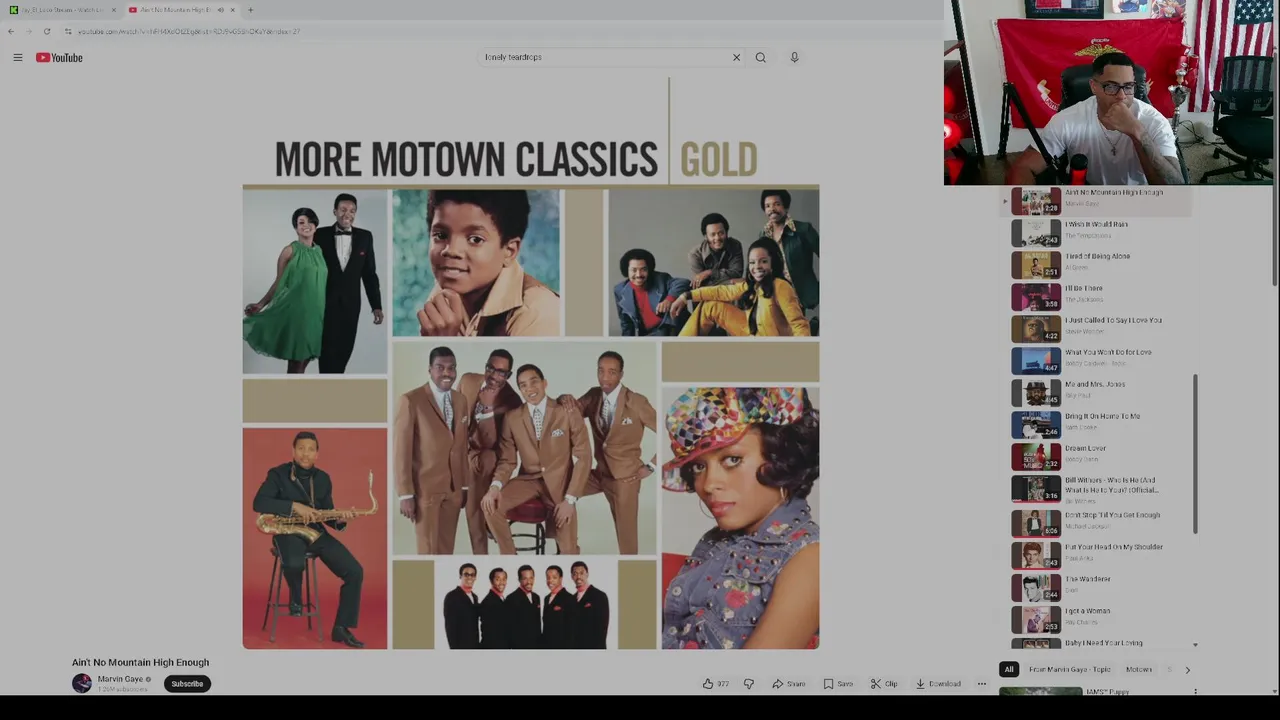Subscribe to Marvin Gaye channel

[x=187, y=684]
